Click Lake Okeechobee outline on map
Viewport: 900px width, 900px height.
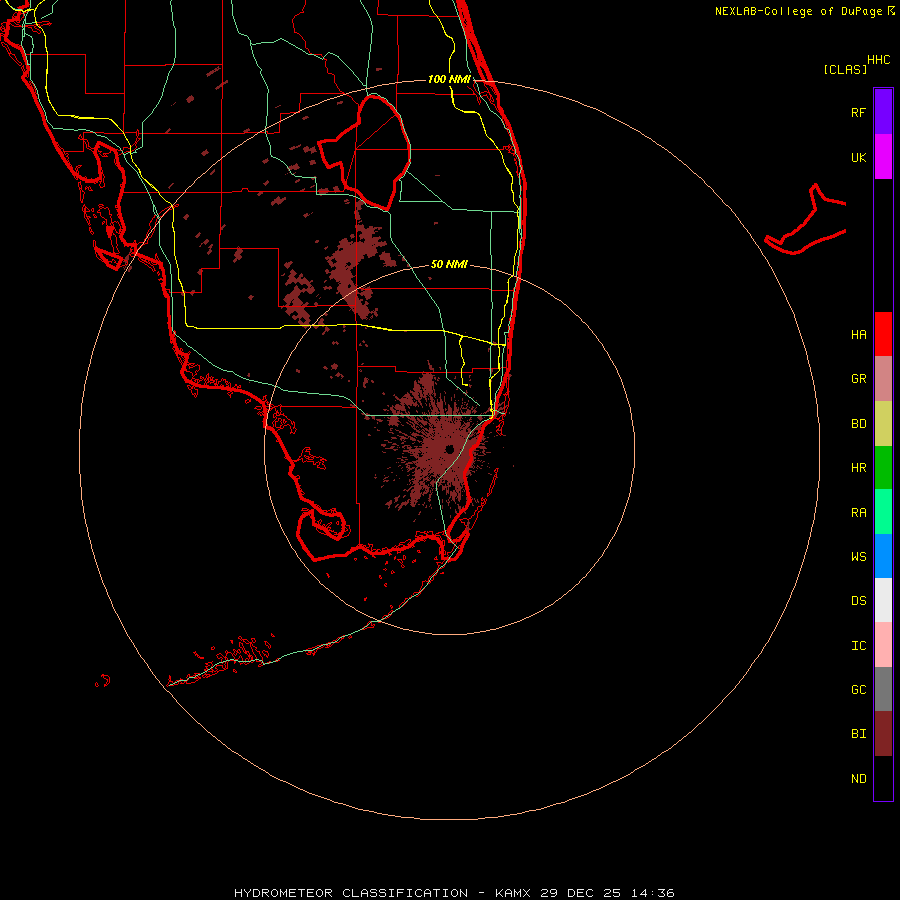pos(364,152)
